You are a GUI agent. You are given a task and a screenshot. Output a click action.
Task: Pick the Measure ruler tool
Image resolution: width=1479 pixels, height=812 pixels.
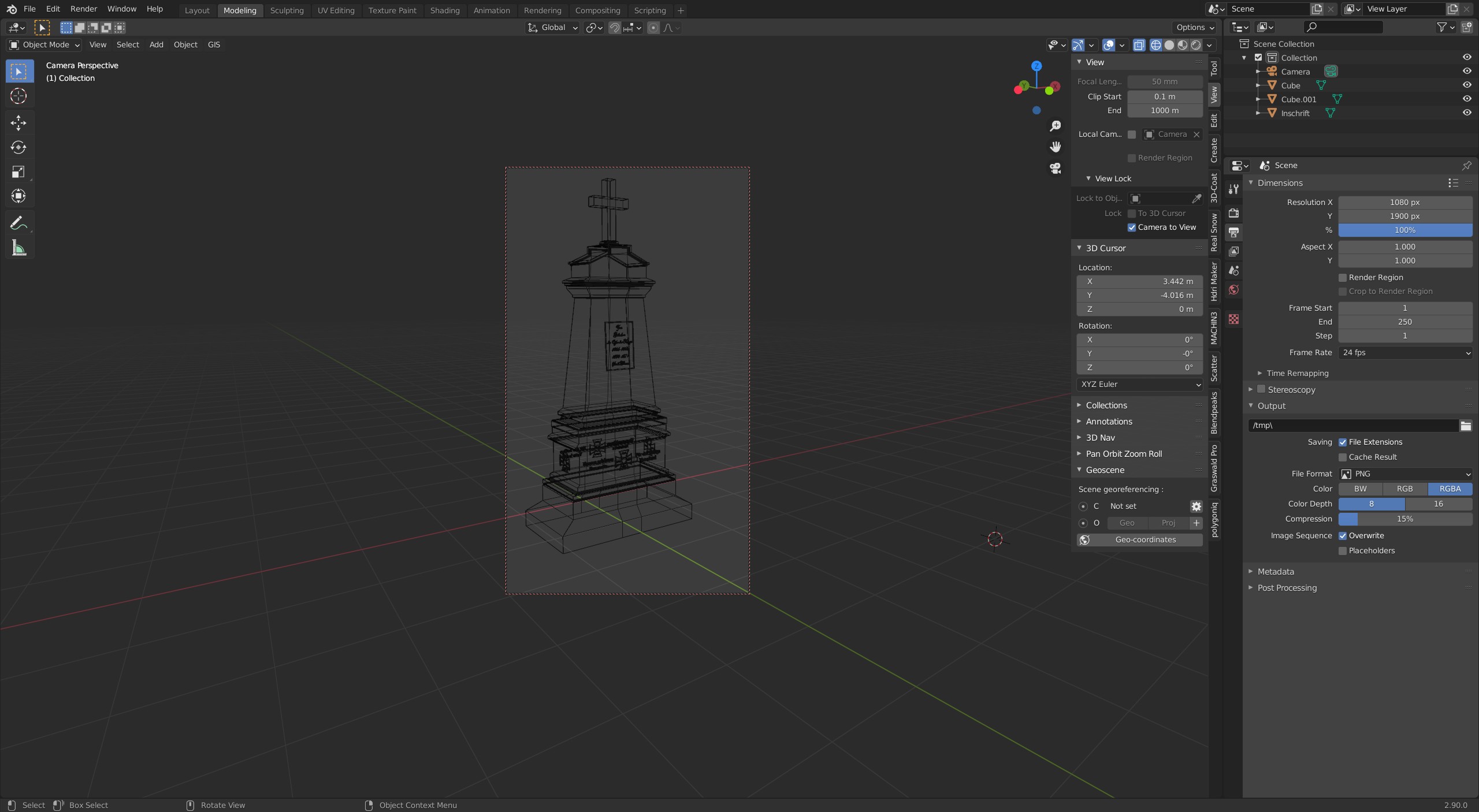[18, 248]
